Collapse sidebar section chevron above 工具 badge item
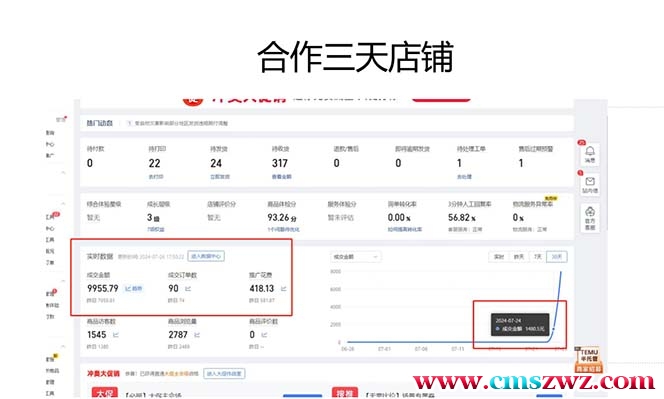 tap(63, 204)
